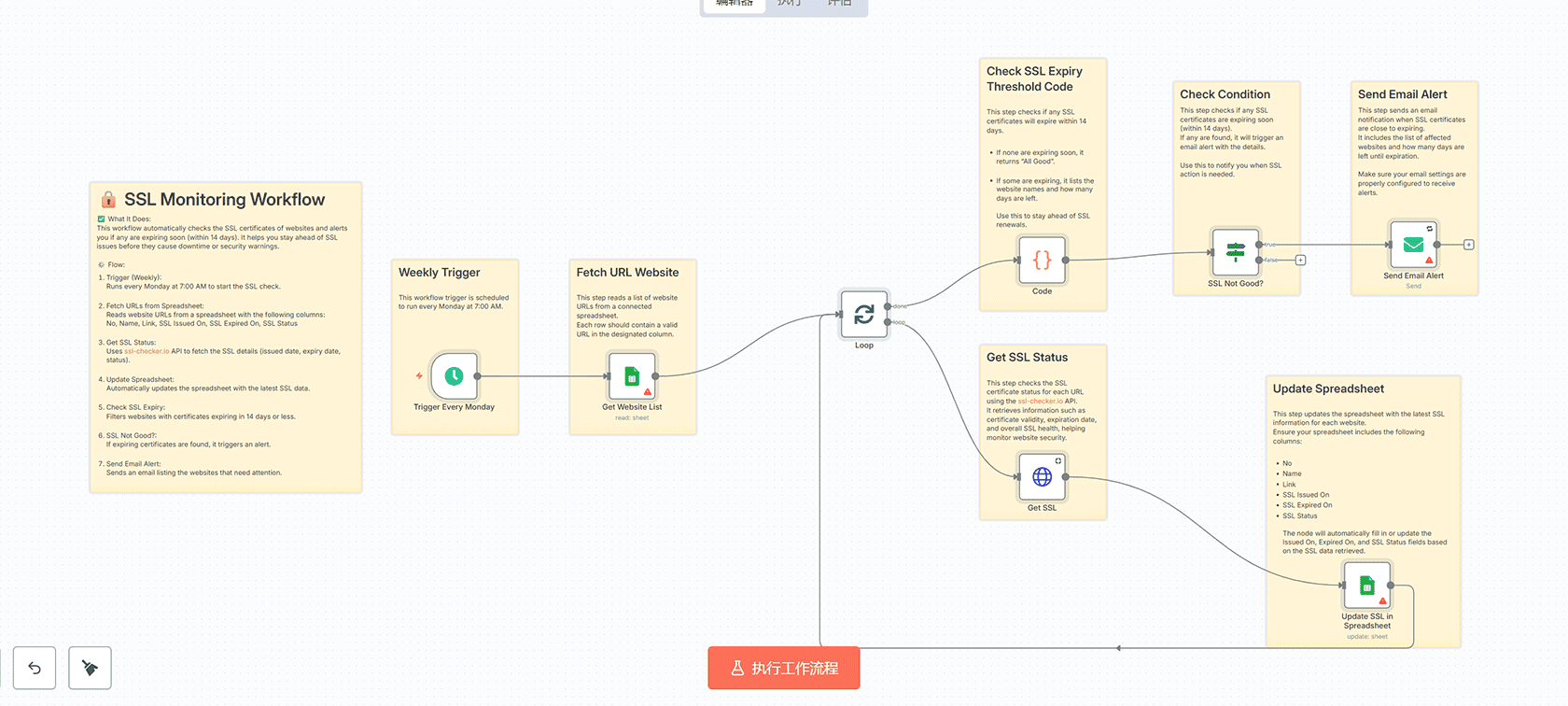Open the Code node with curly braces
The height and width of the screenshot is (706, 1568).
(1042, 260)
